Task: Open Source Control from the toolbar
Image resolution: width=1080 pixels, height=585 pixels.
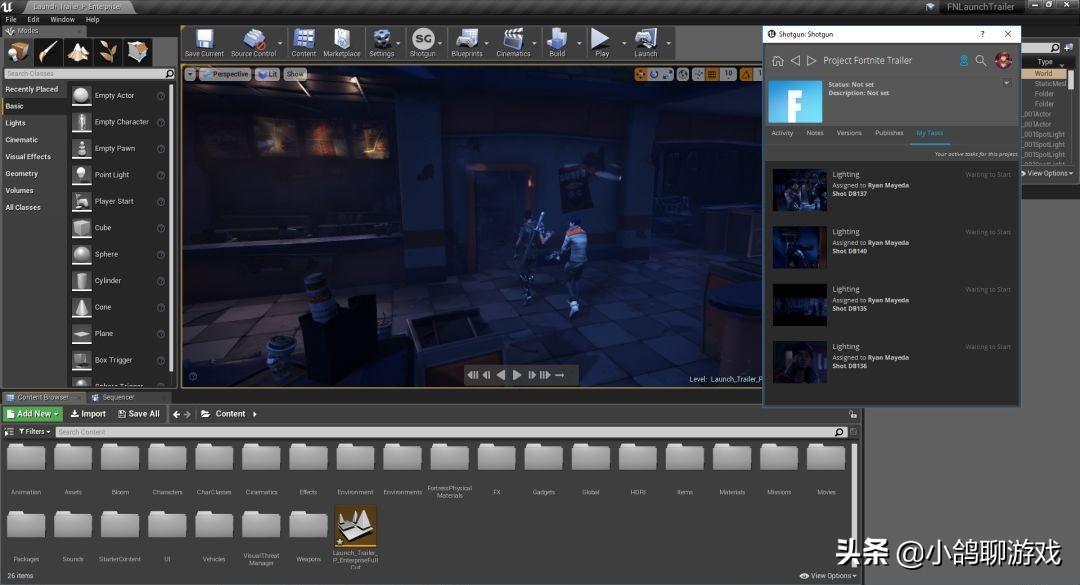Action: [x=253, y=40]
